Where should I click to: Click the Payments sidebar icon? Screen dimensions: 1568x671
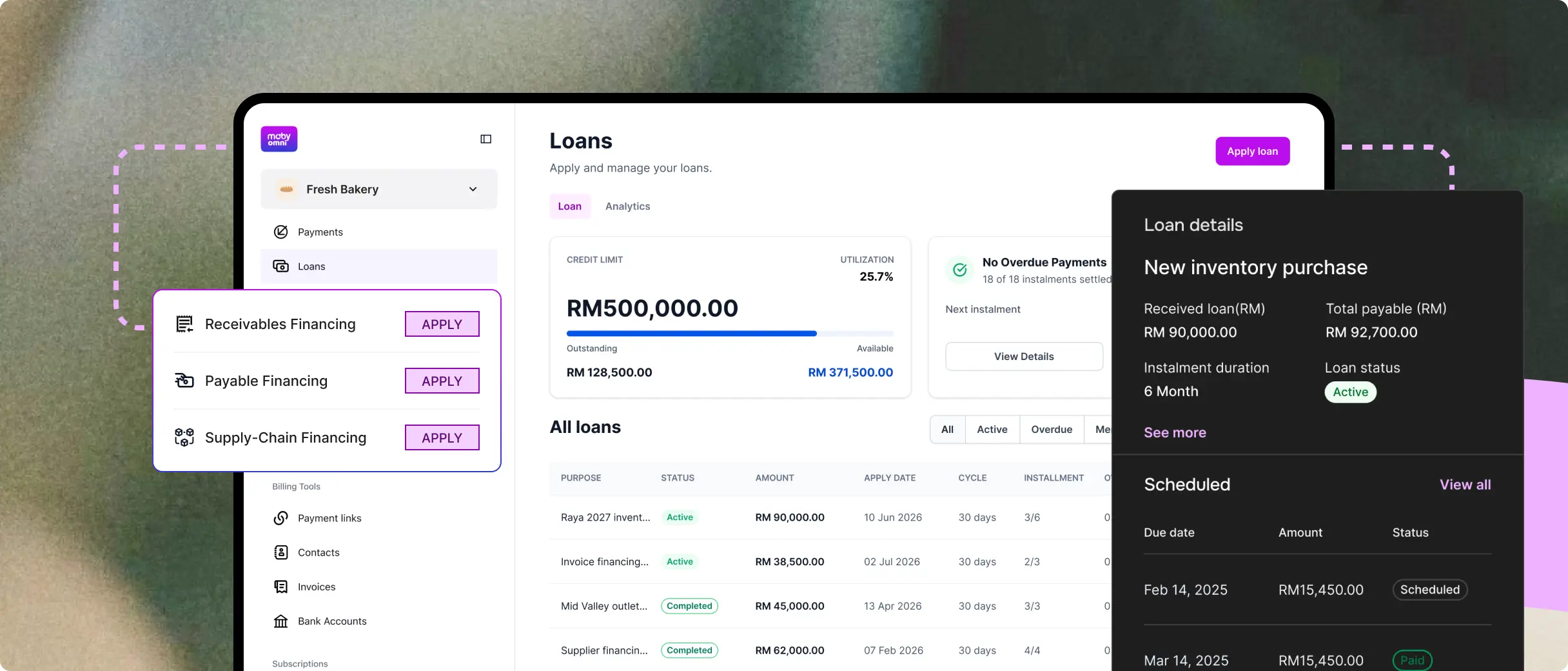point(281,232)
